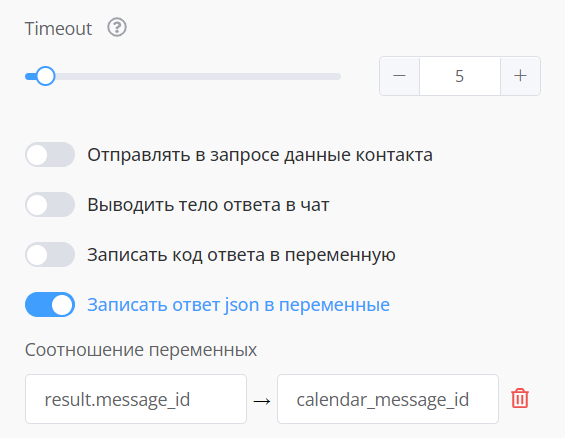This screenshot has height=438, width=565.
Task: Focus the timeout value field showing 5
Action: coord(460,76)
